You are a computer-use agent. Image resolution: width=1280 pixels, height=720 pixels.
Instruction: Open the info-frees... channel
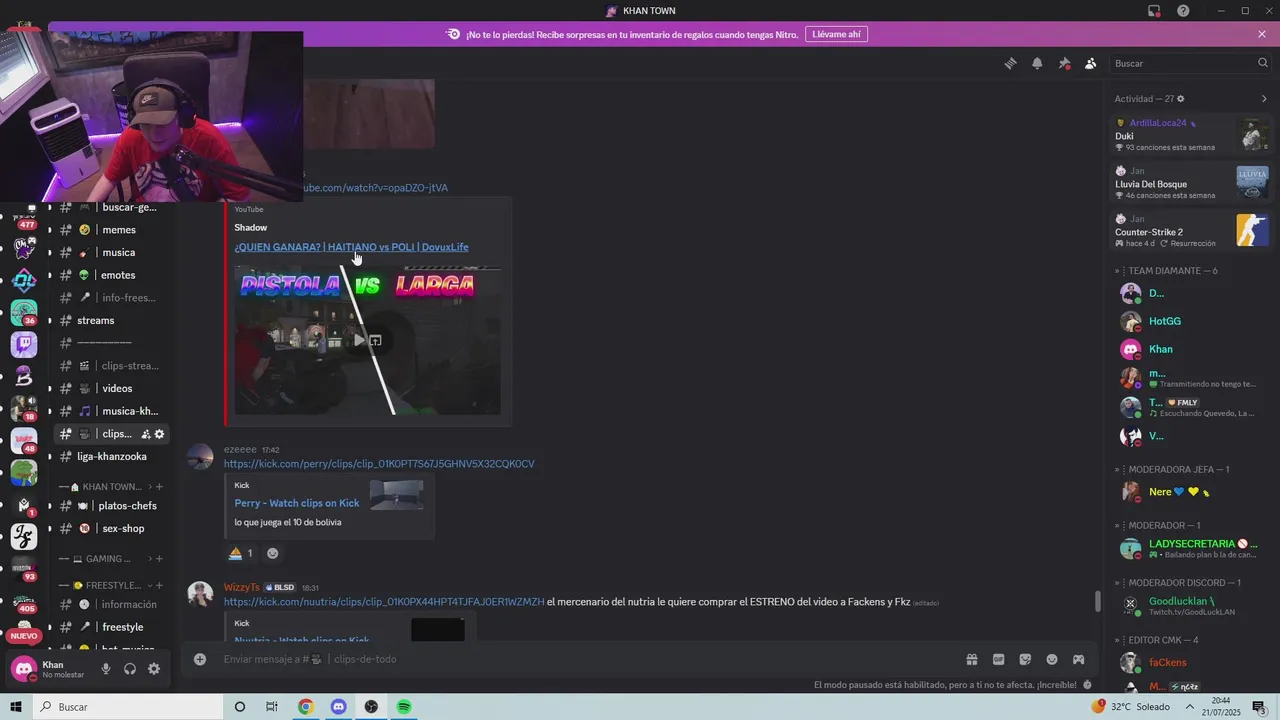click(110, 297)
